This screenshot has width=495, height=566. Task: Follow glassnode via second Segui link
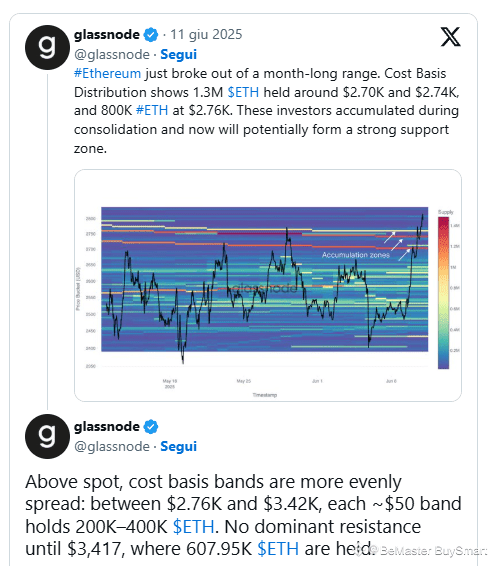tap(178, 447)
